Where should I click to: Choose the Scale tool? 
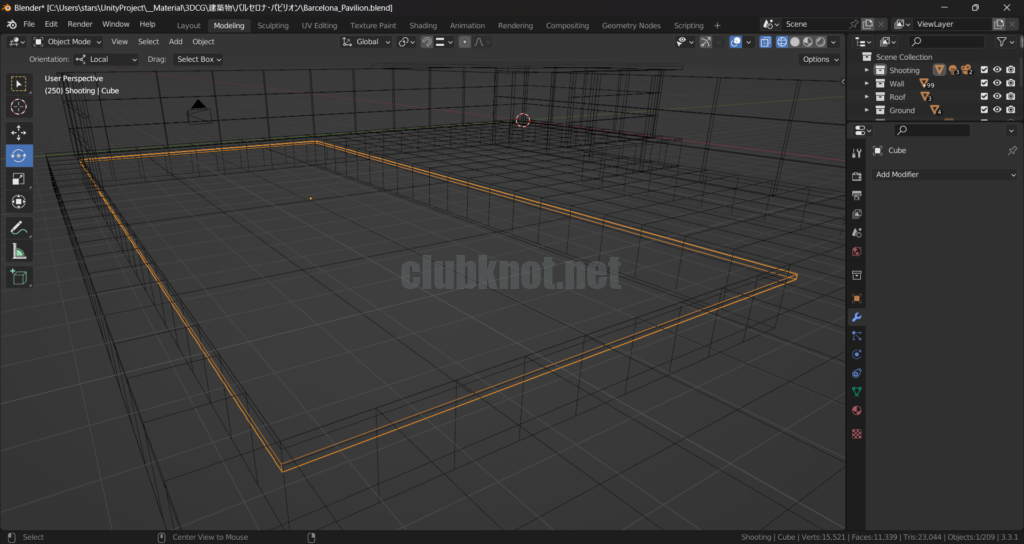(x=19, y=179)
